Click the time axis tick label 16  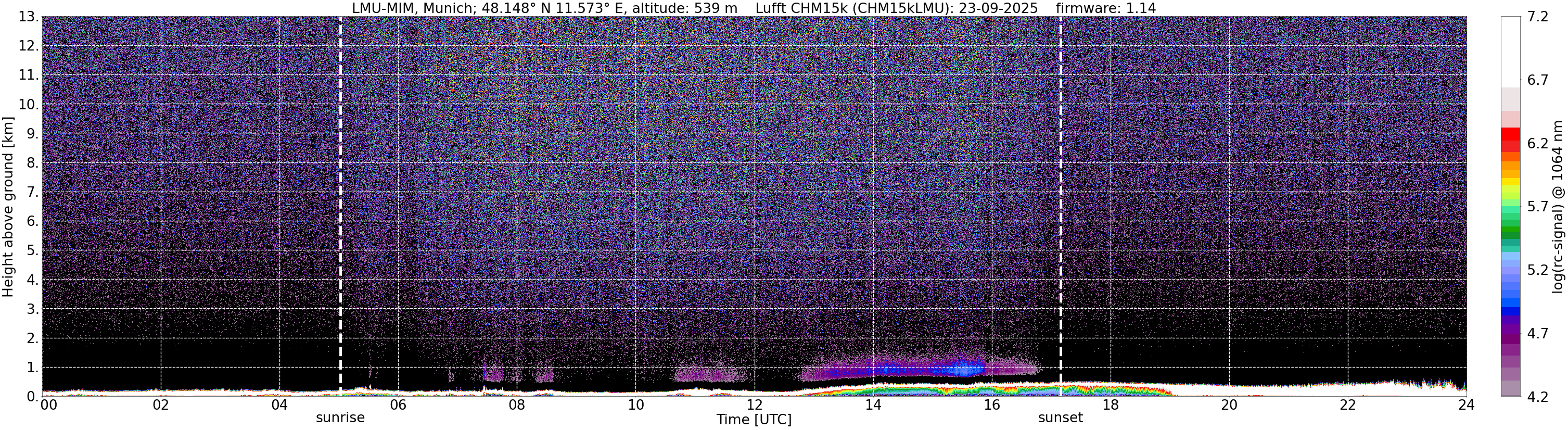[991, 406]
